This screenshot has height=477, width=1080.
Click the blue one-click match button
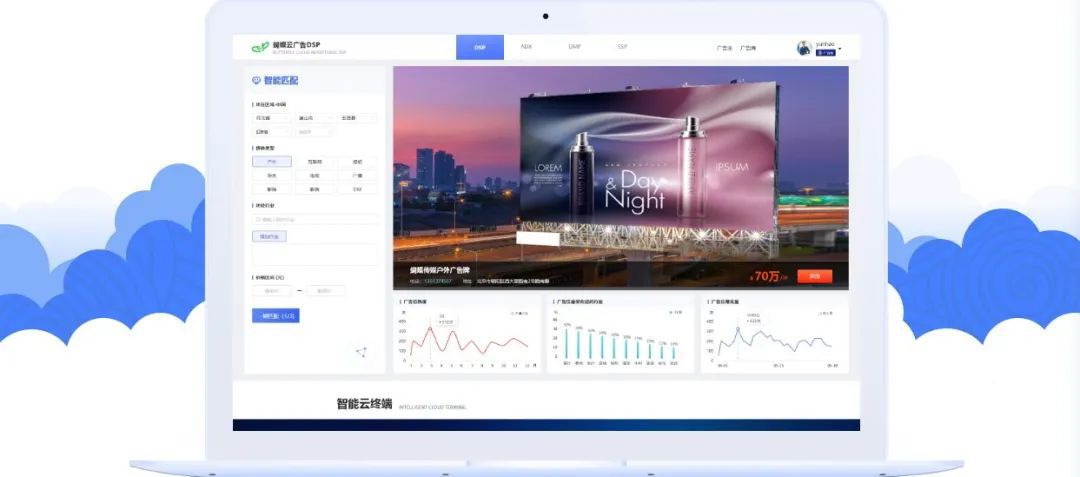[x=275, y=316]
